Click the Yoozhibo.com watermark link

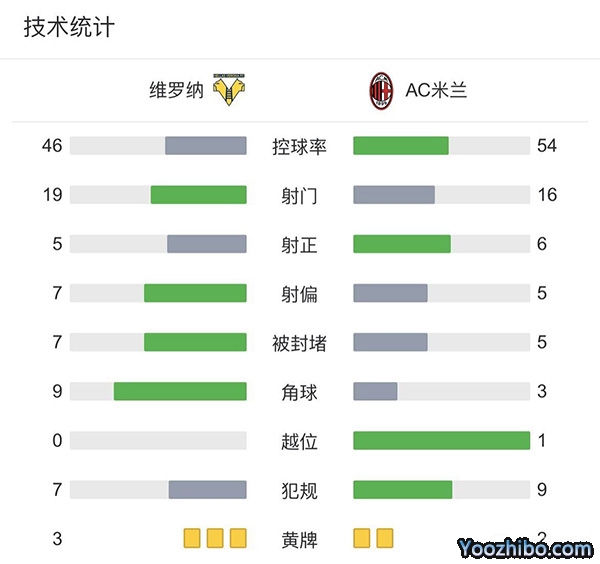pyautogui.click(x=525, y=548)
